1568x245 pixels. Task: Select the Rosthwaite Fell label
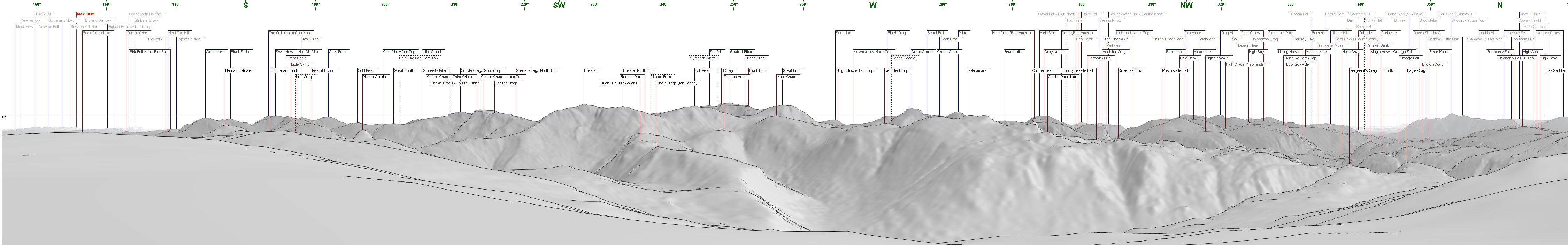point(1175,71)
